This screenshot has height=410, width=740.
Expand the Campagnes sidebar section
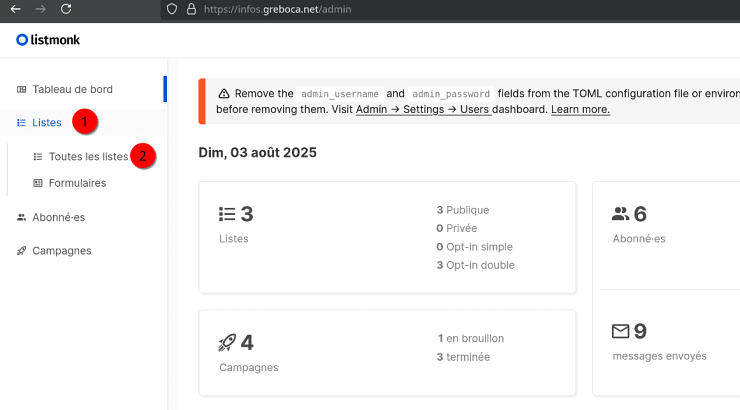[61, 251]
